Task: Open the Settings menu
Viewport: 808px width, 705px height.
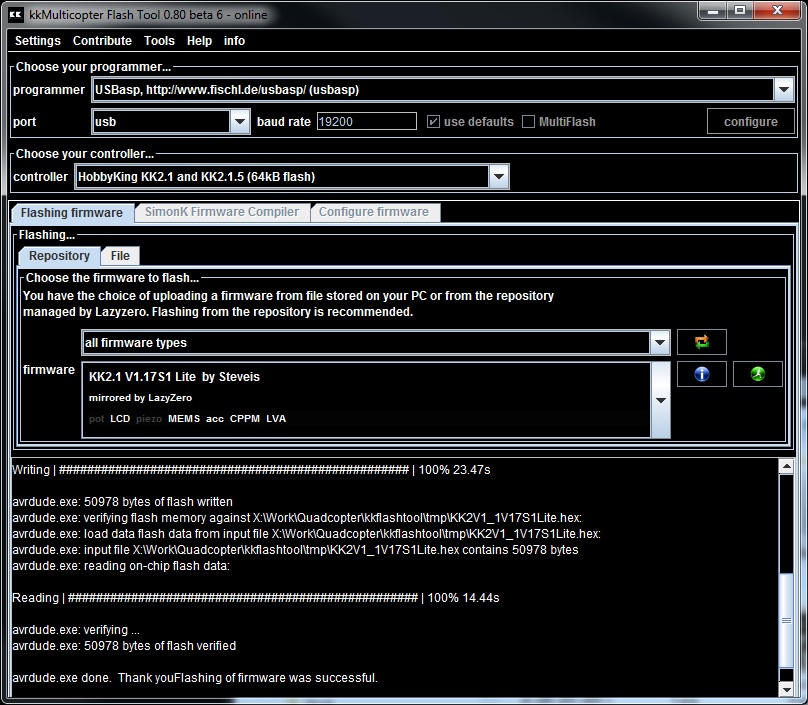Action: (38, 41)
